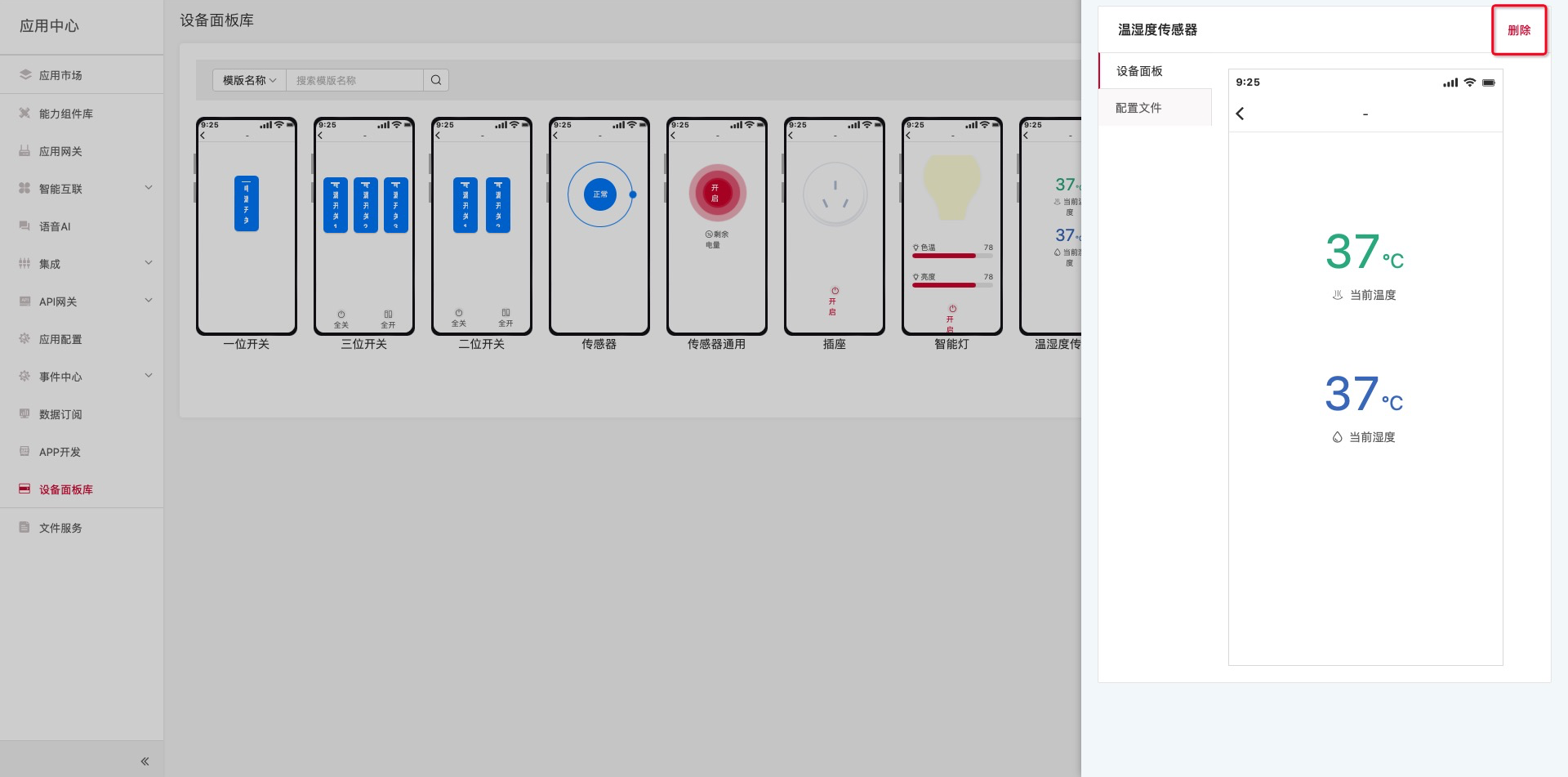Screen dimensions: 1568x777
Task: Expand the 智能互联 submenu
Action: [149, 188]
